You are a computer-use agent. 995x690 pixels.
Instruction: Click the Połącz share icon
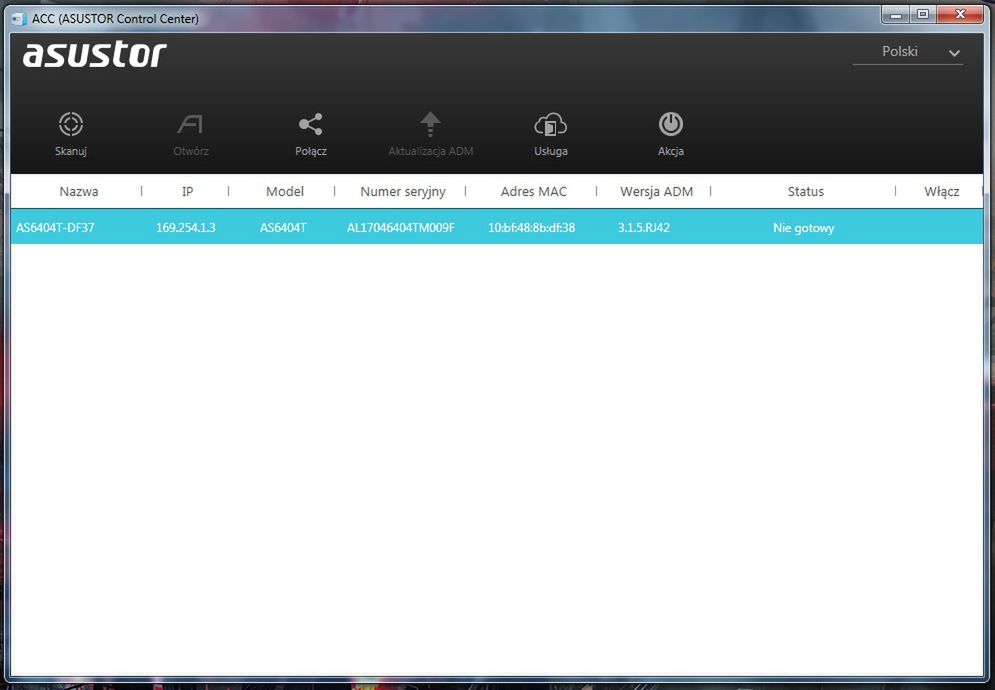(x=310, y=124)
